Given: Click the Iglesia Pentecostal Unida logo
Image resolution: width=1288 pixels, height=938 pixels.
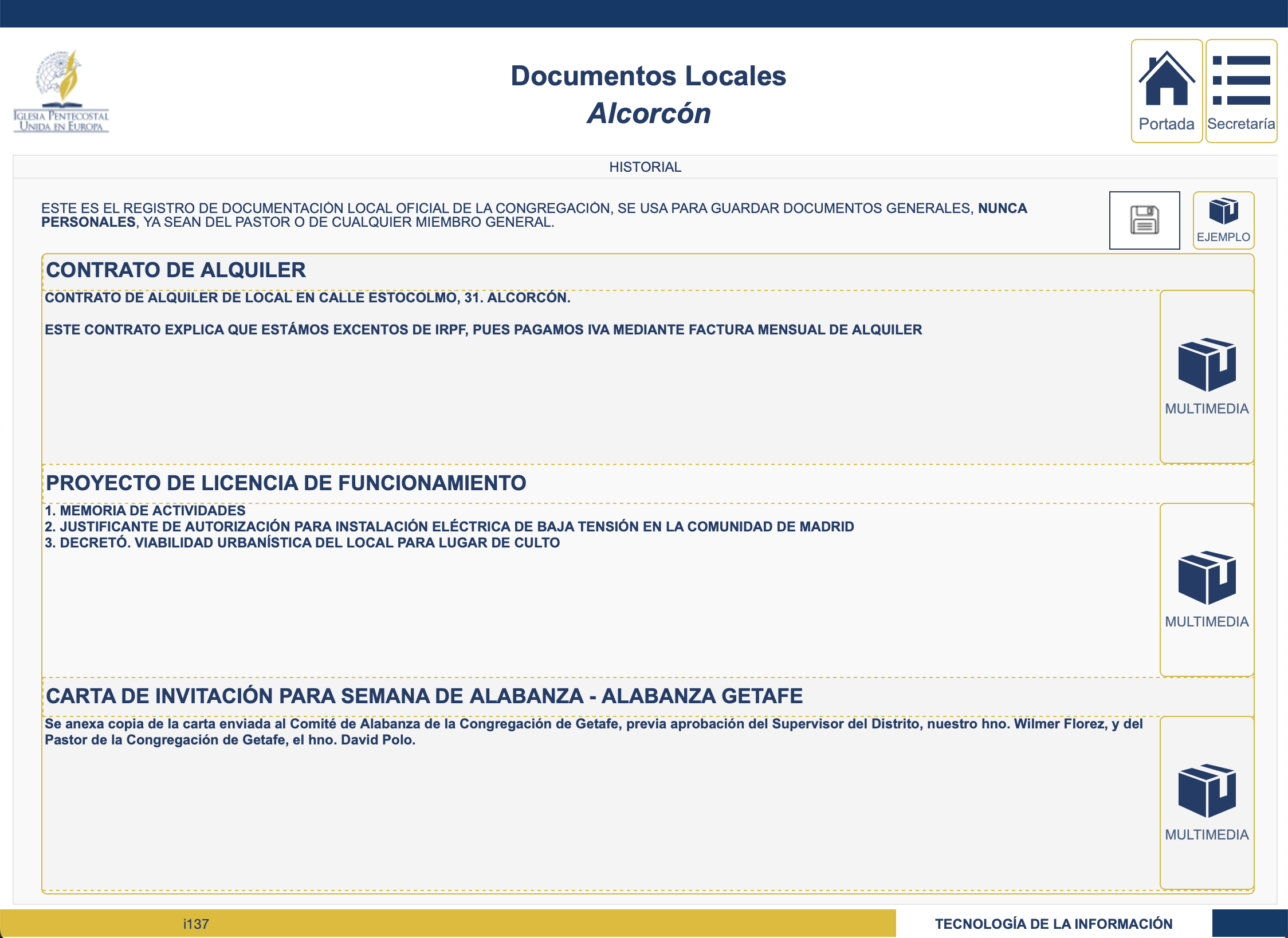Looking at the screenshot, I should pyautogui.click(x=61, y=92).
